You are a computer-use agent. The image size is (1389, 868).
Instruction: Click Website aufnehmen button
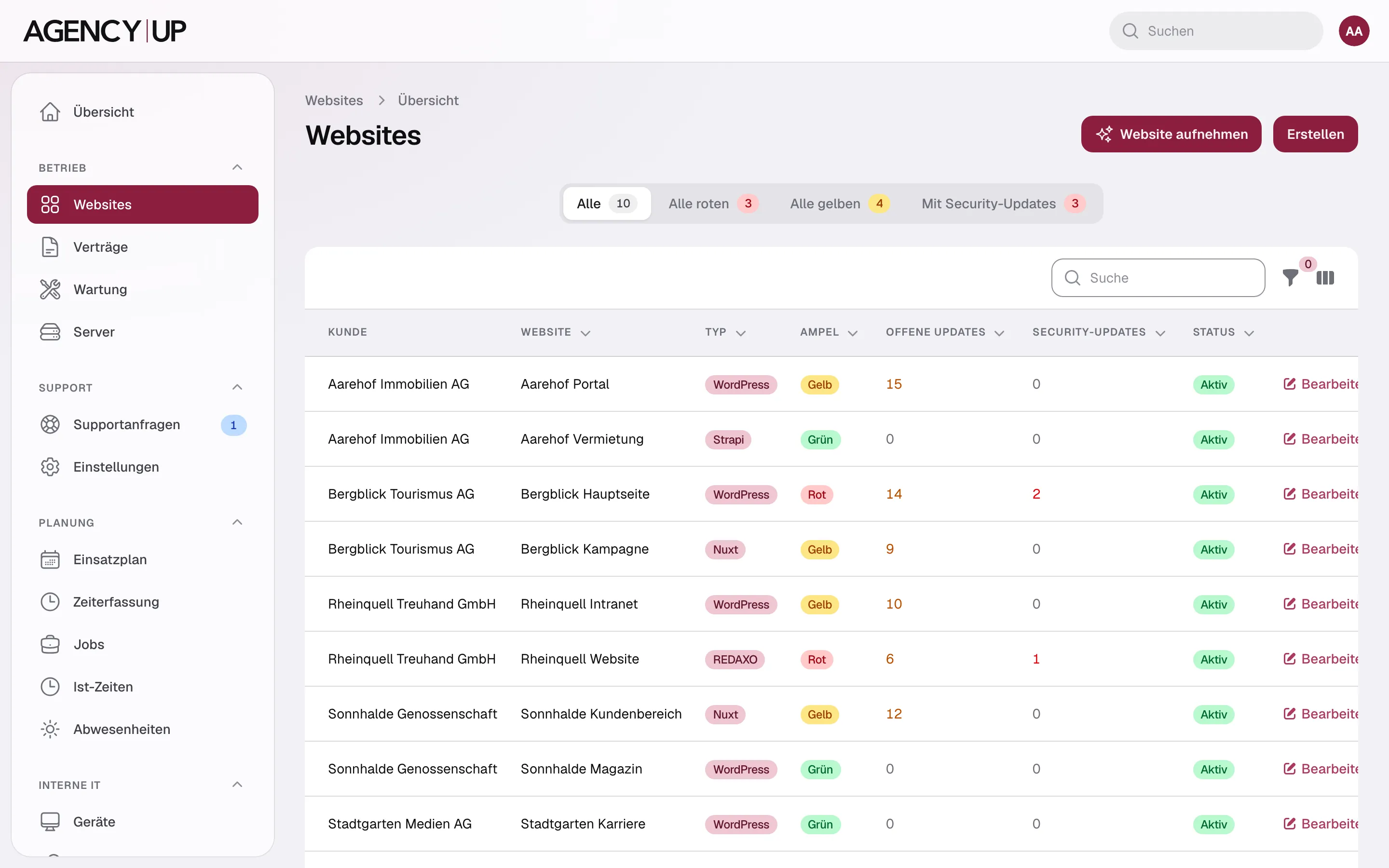click(1171, 135)
